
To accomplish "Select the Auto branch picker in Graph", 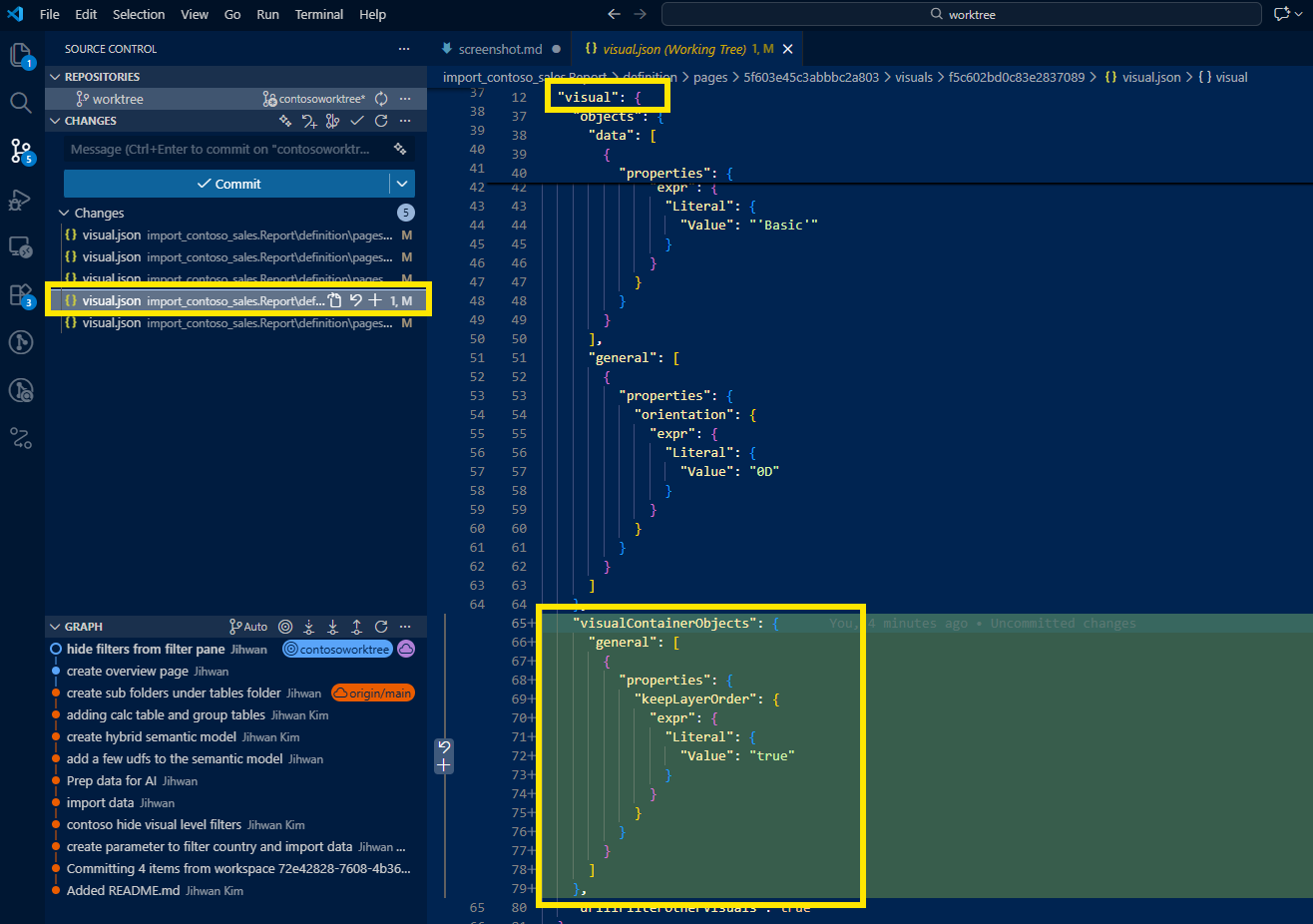I will click(x=248, y=627).
